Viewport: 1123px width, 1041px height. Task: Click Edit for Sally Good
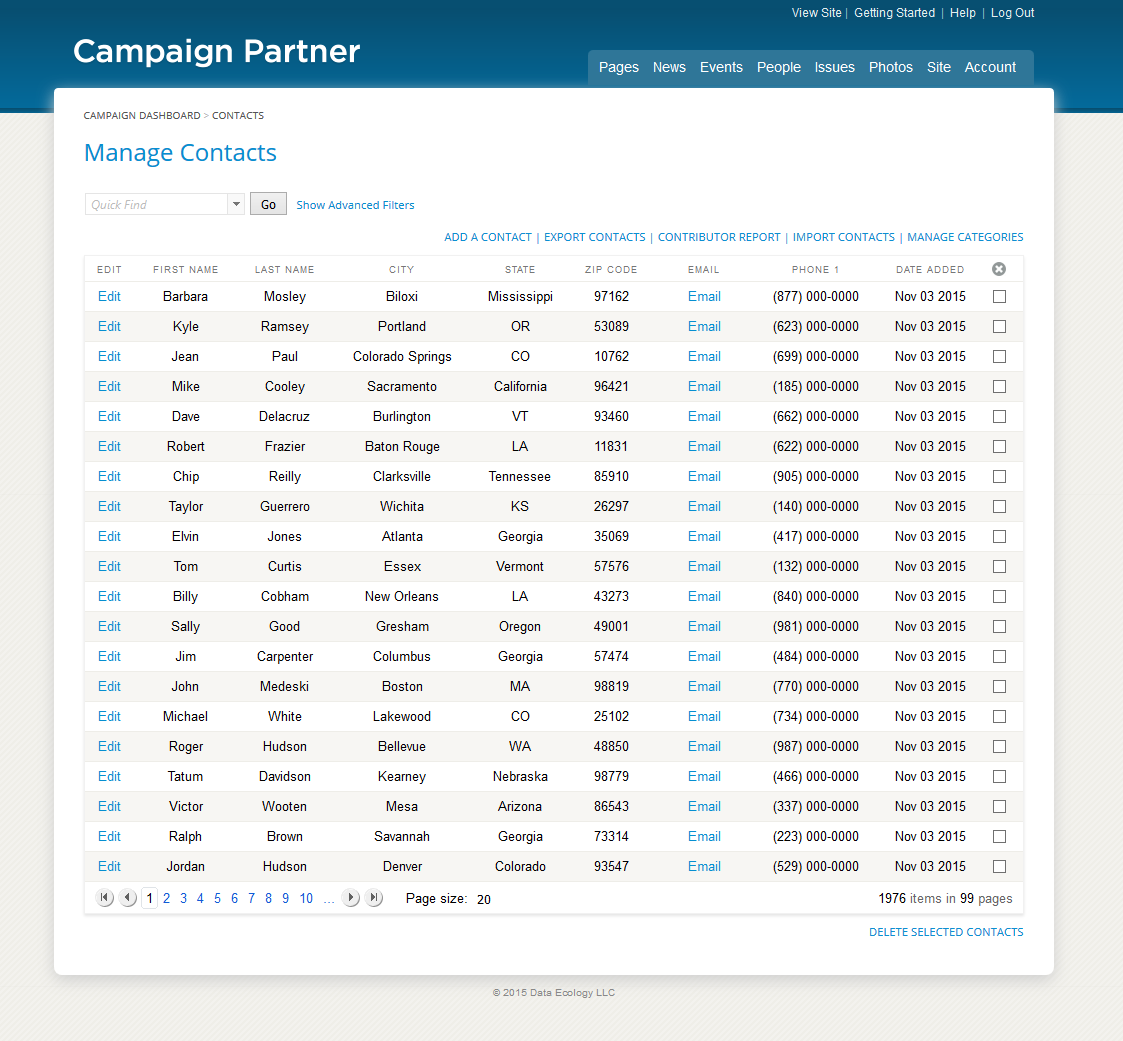pos(109,626)
